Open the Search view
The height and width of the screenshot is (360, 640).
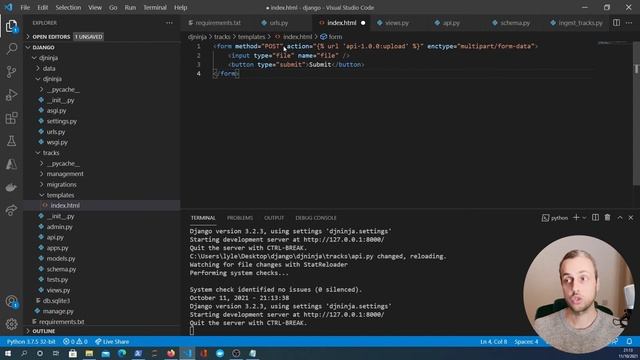pos(11,49)
